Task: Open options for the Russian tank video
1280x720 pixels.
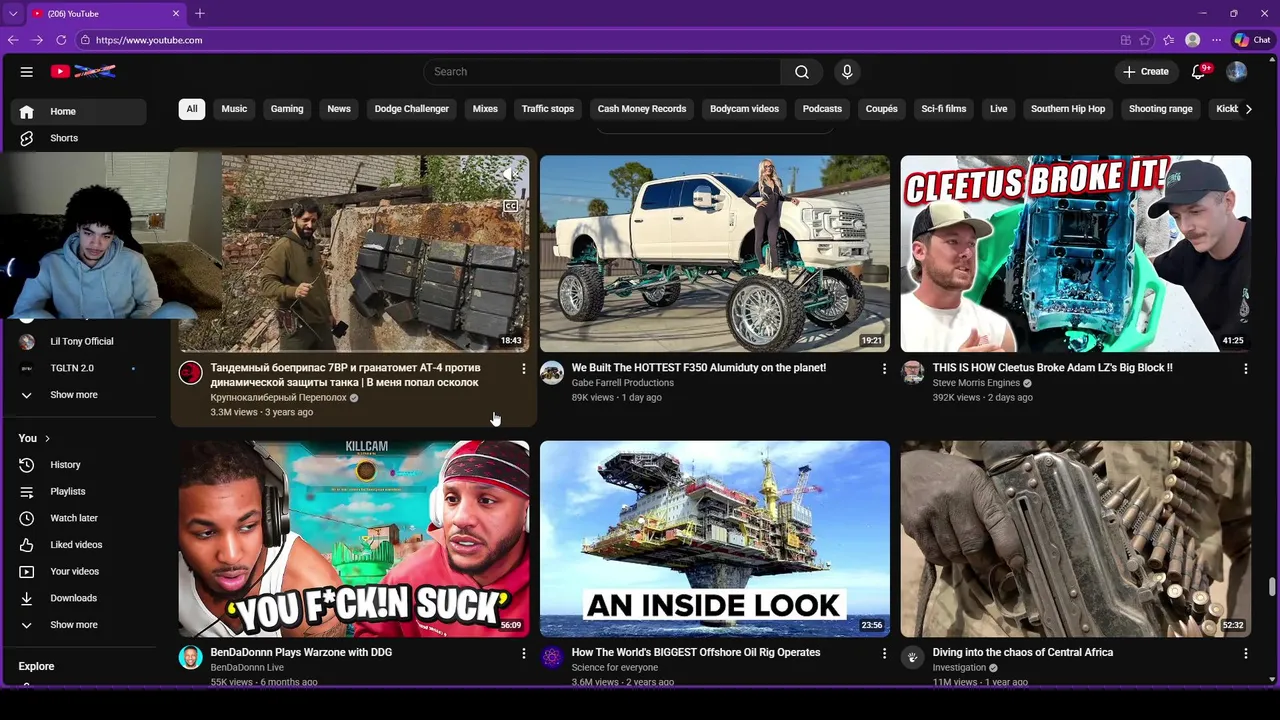Action: [523, 369]
